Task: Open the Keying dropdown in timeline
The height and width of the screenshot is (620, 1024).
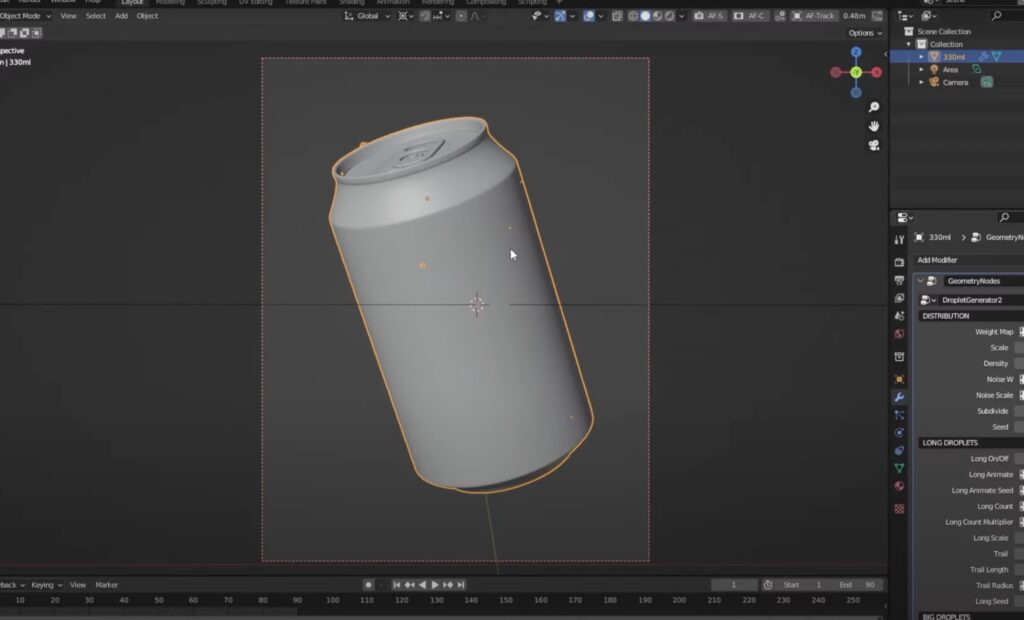Action: click(46, 585)
